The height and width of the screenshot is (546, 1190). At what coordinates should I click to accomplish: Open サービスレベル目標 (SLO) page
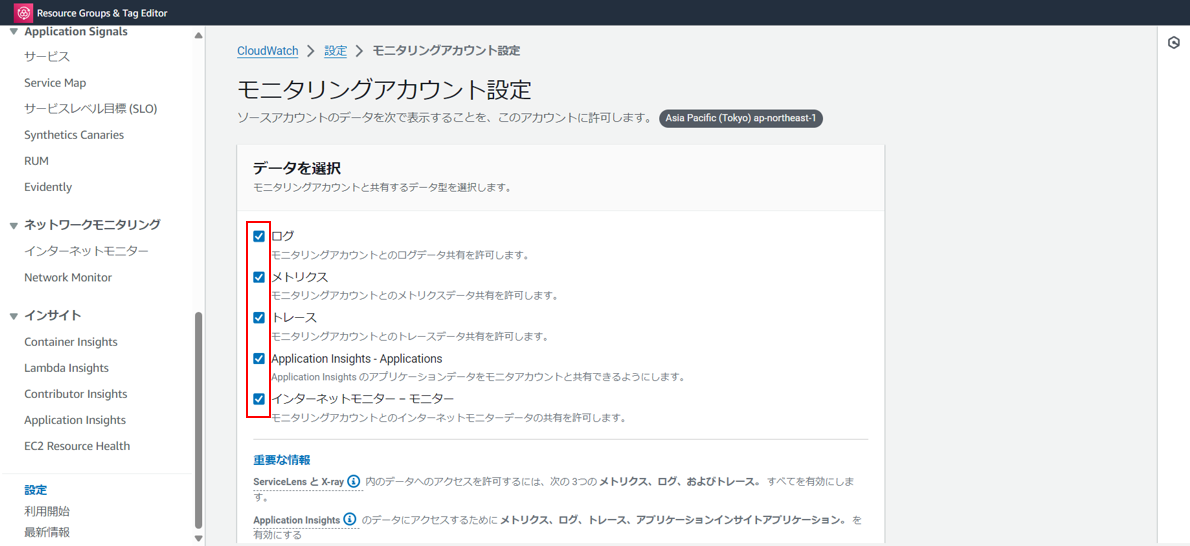(x=90, y=109)
